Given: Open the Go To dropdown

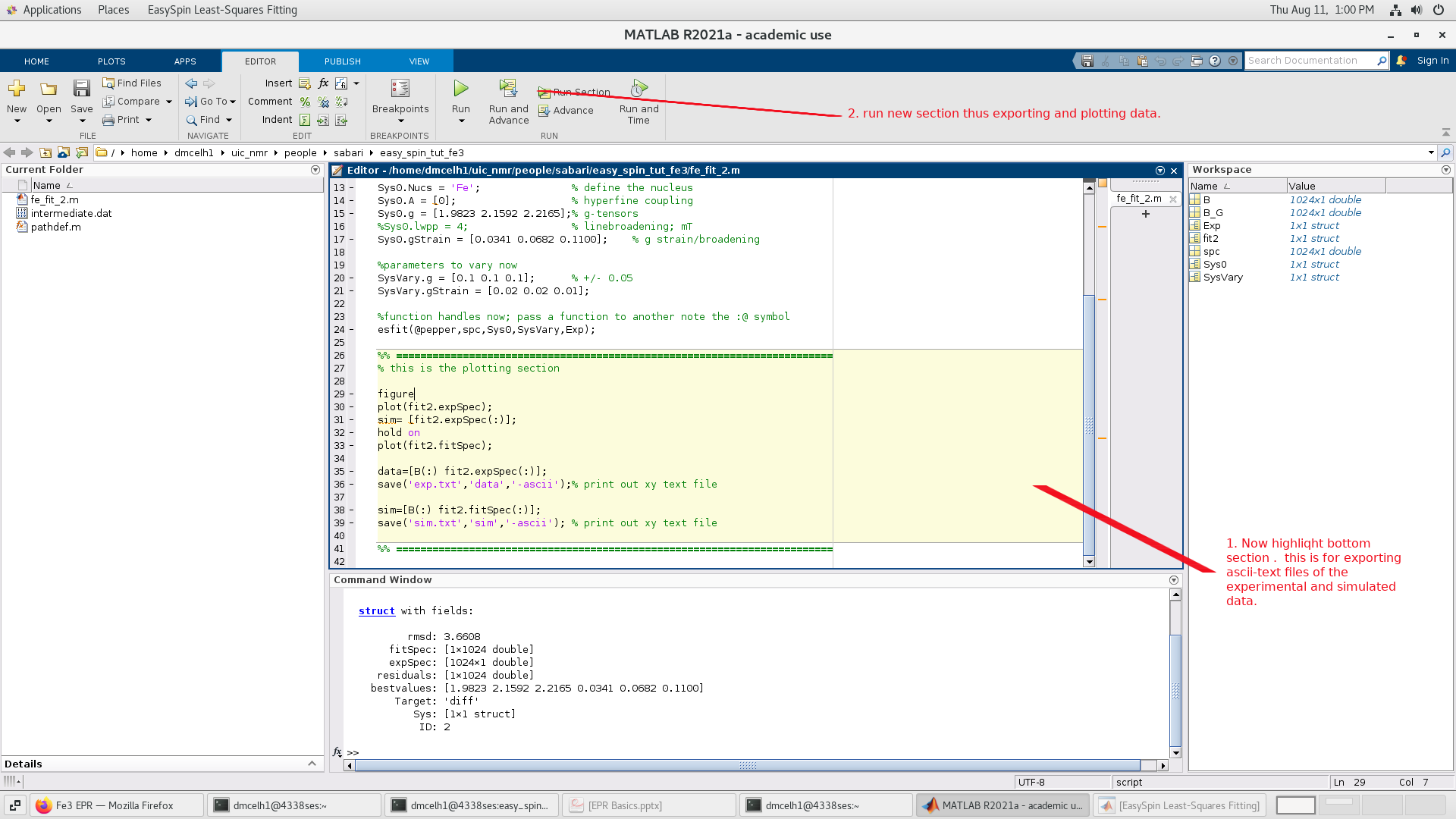Looking at the screenshot, I should [x=211, y=101].
